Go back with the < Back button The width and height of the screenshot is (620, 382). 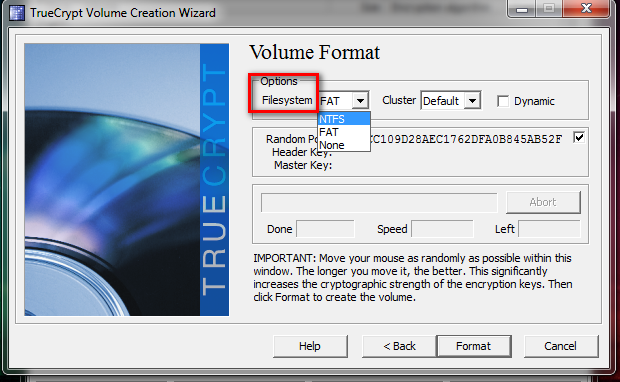point(399,346)
